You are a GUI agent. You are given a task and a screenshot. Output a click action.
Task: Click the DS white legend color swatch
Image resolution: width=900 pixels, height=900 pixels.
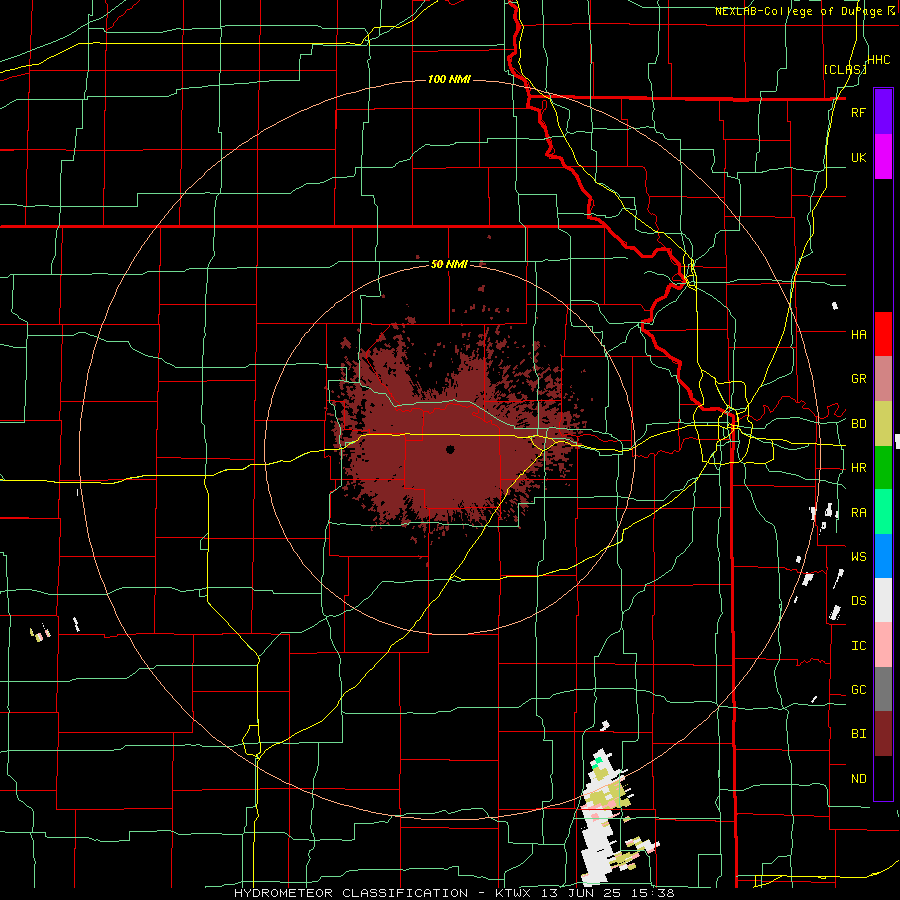883,600
